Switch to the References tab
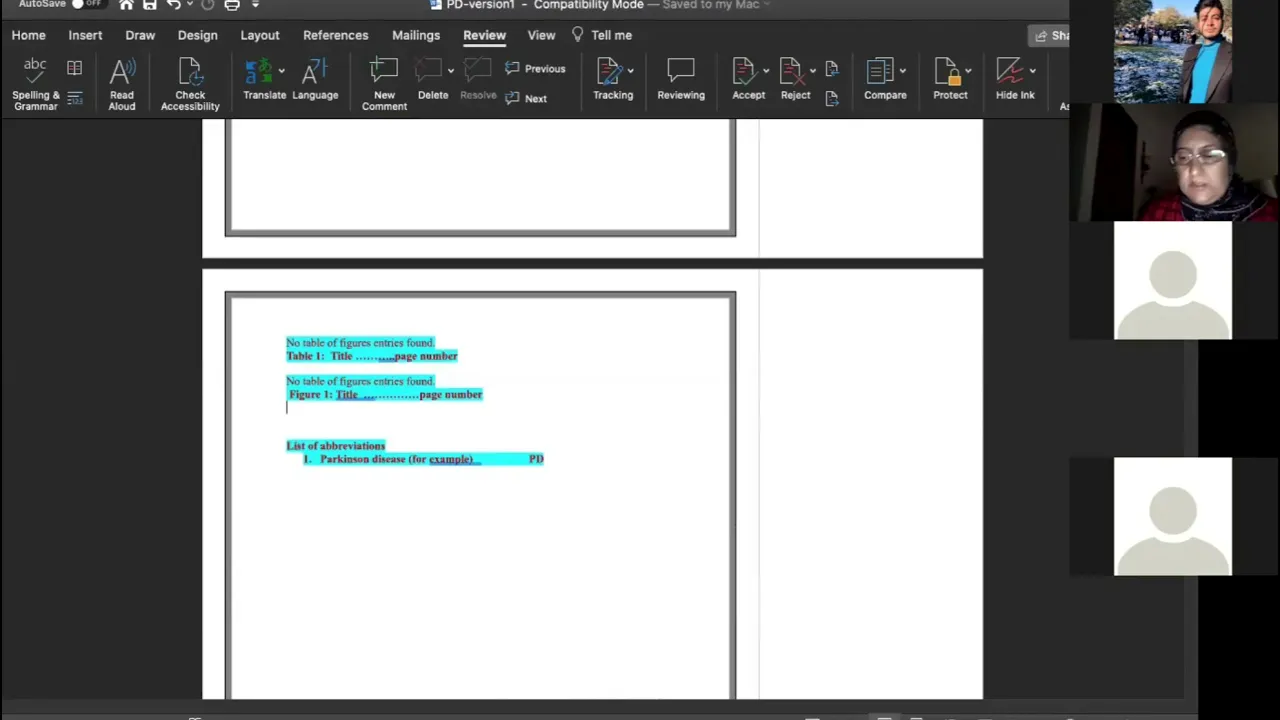Screen dimensions: 1280x720 click(x=336, y=35)
